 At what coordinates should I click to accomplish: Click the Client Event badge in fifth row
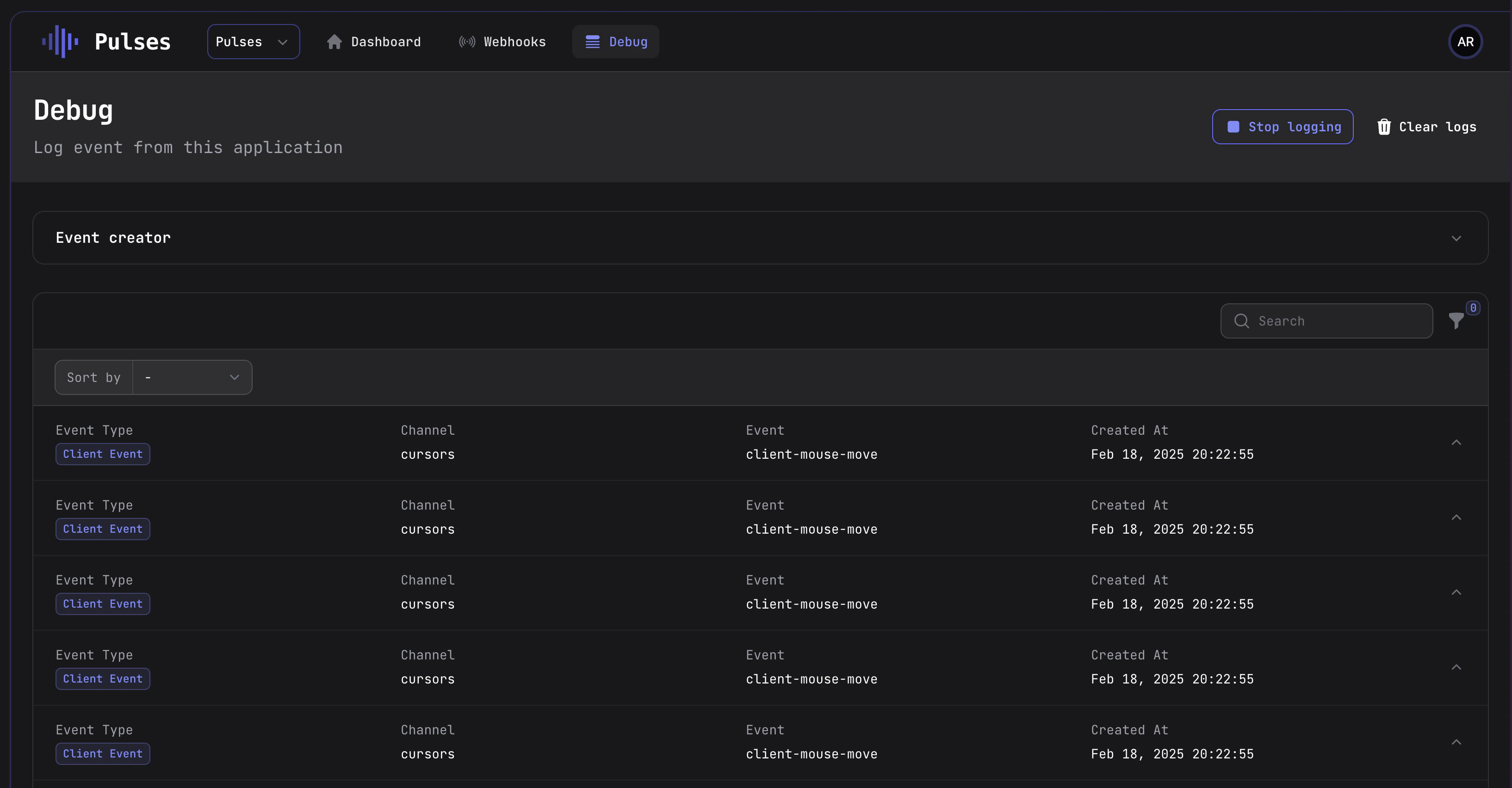(x=103, y=754)
